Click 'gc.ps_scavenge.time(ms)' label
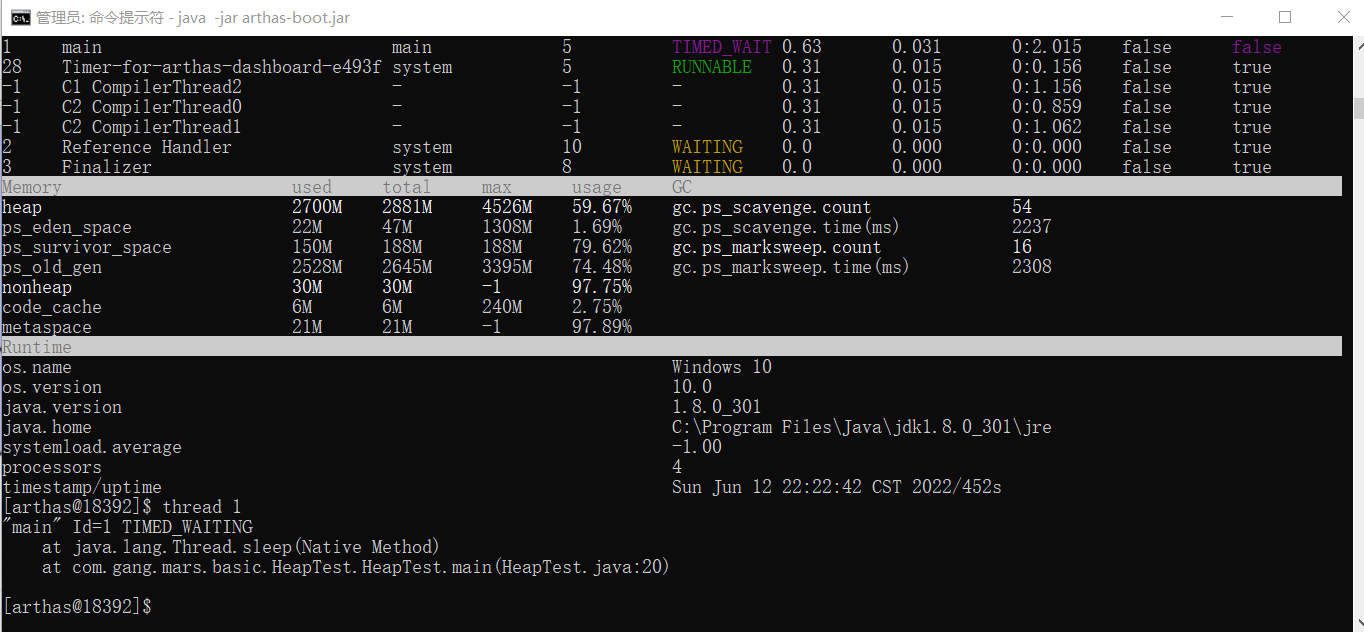Viewport: 1364px width, 632px height. click(x=787, y=227)
